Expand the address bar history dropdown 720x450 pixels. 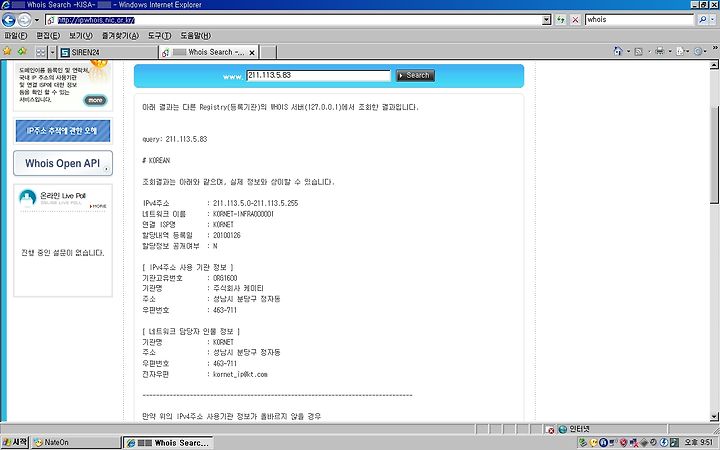(x=546, y=20)
